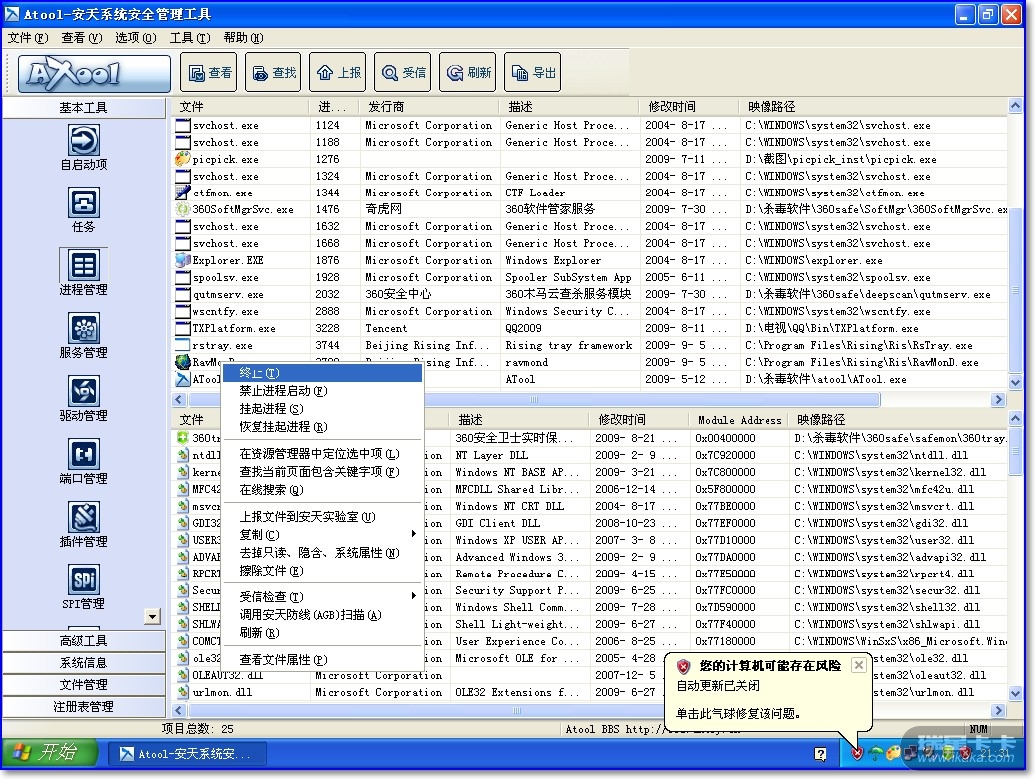Click the 导出 export toolbar button
Image resolution: width=1035 pixels, height=779 pixels.
coord(533,72)
